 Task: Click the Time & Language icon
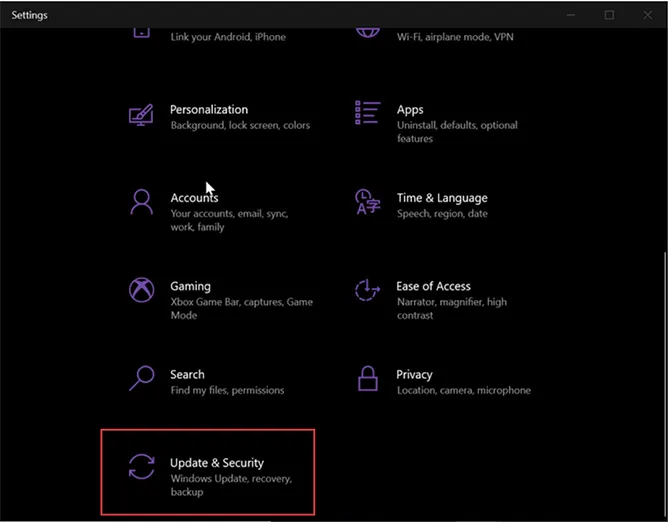[x=368, y=202]
